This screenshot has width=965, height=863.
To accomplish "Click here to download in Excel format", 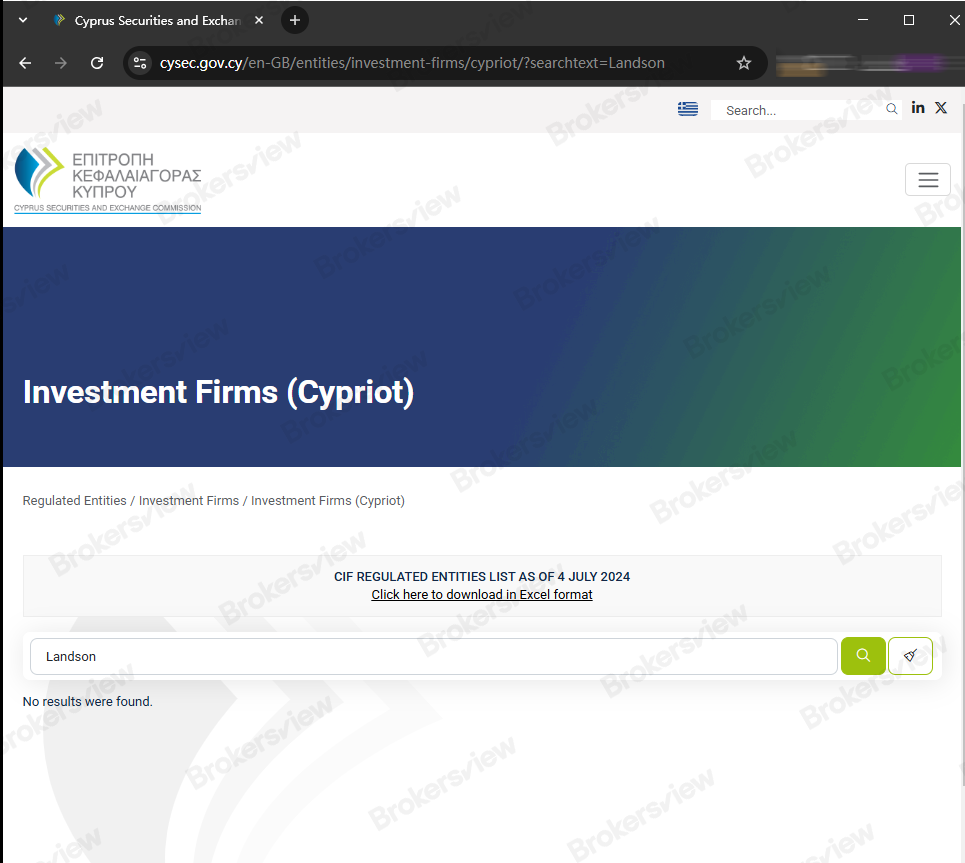I will coord(482,595).
